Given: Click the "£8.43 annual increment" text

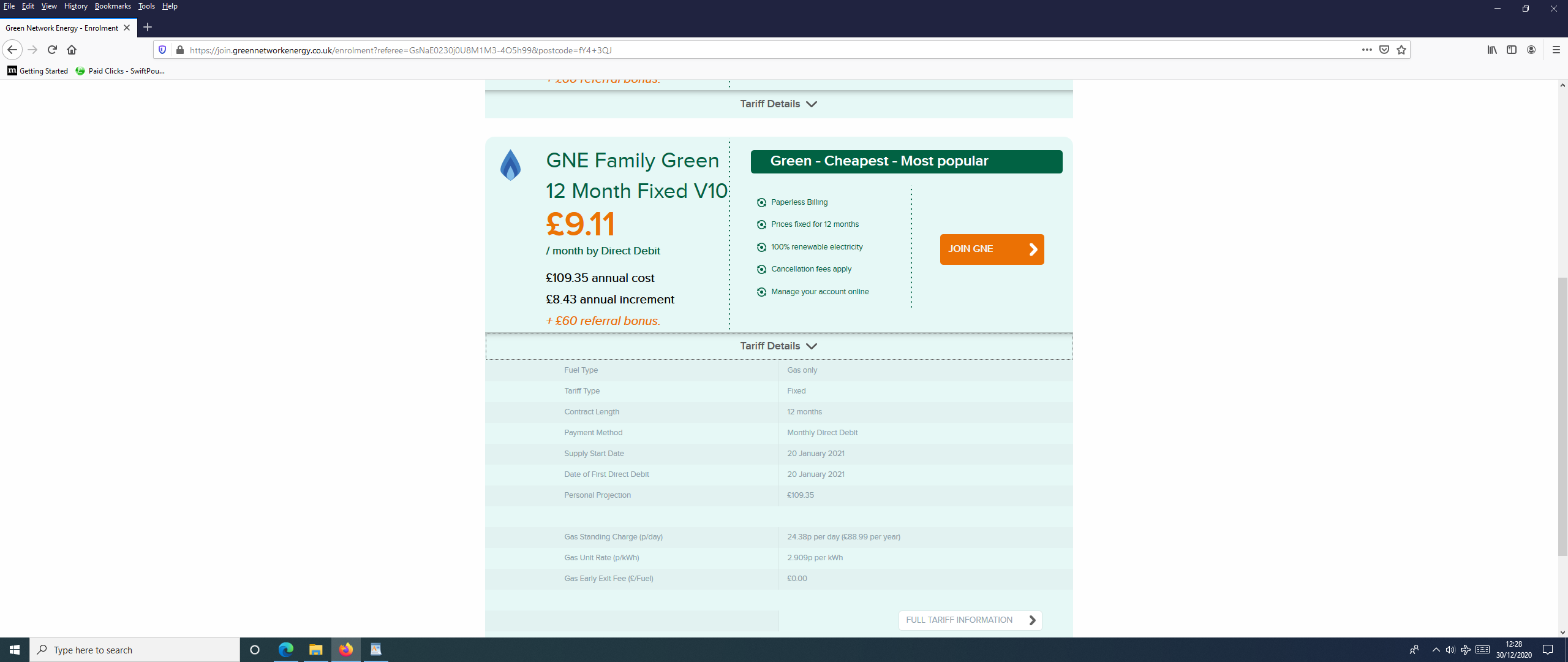Looking at the screenshot, I should pyautogui.click(x=609, y=300).
